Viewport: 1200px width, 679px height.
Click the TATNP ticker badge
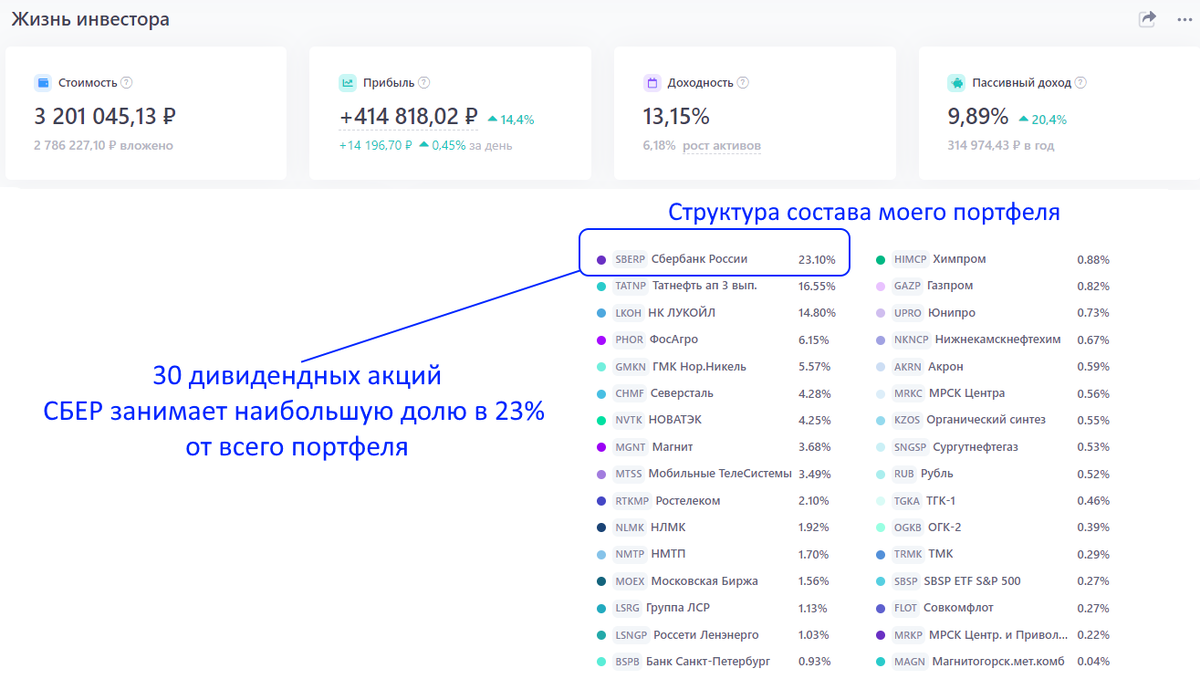click(x=631, y=286)
